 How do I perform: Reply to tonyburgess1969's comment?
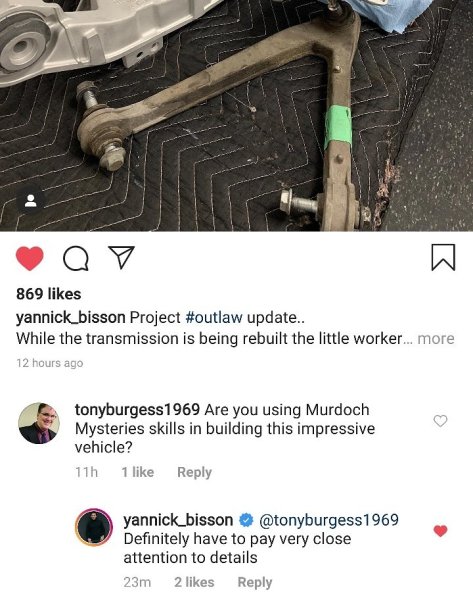(x=194, y=472)
